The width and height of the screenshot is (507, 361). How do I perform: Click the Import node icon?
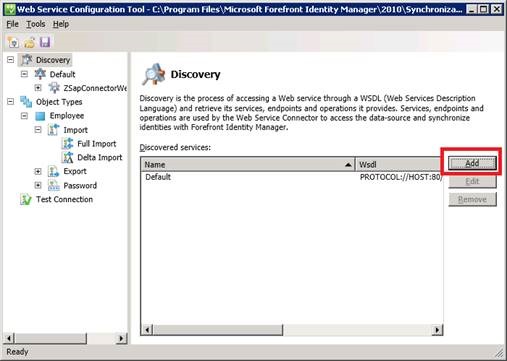[54, 130]
